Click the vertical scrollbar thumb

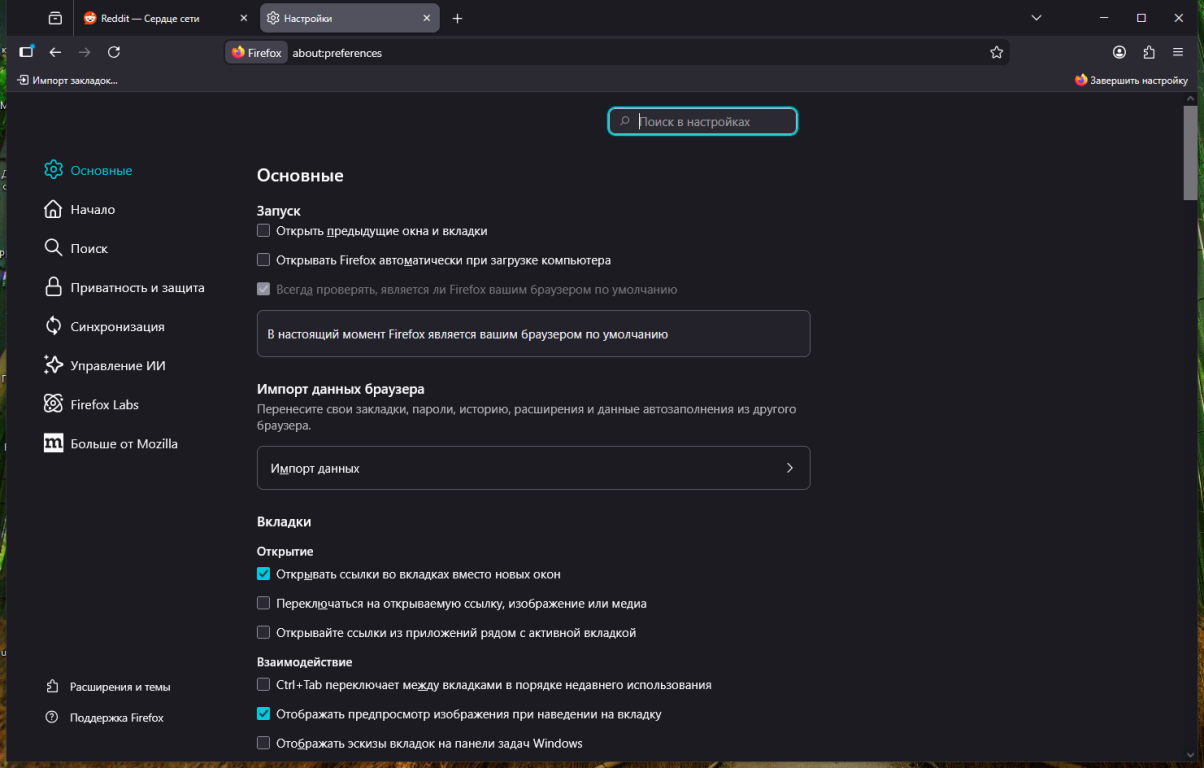[x=1190, y=150]
